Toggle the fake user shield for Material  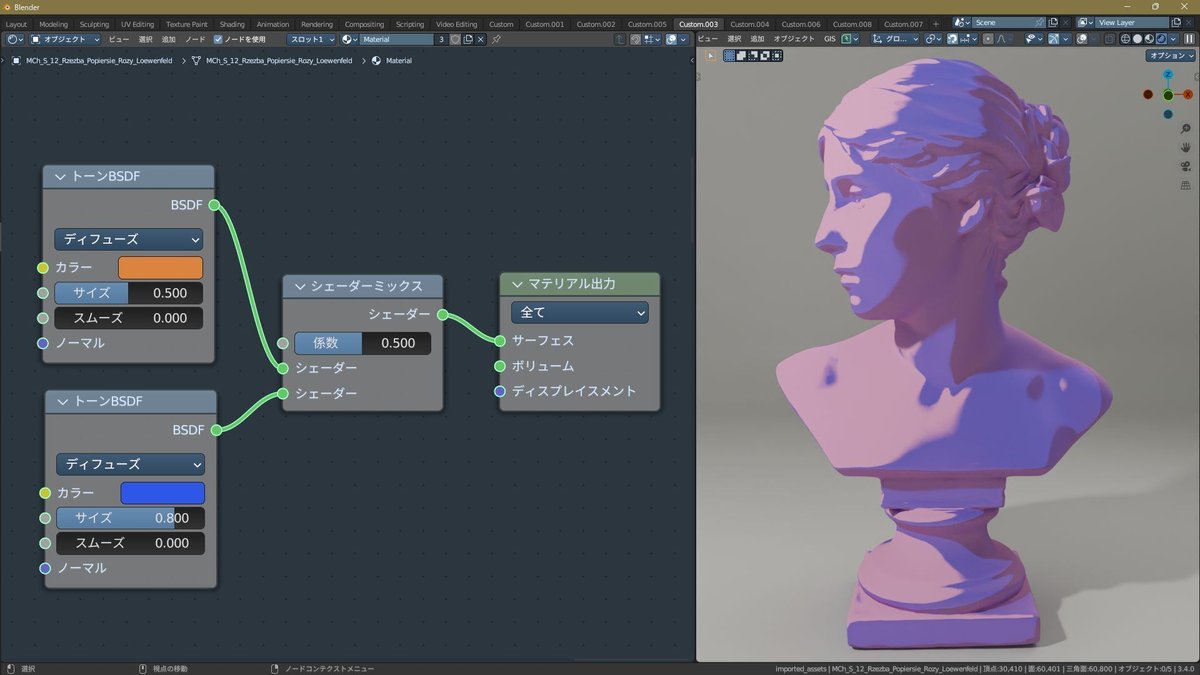[x=455, y=39]
